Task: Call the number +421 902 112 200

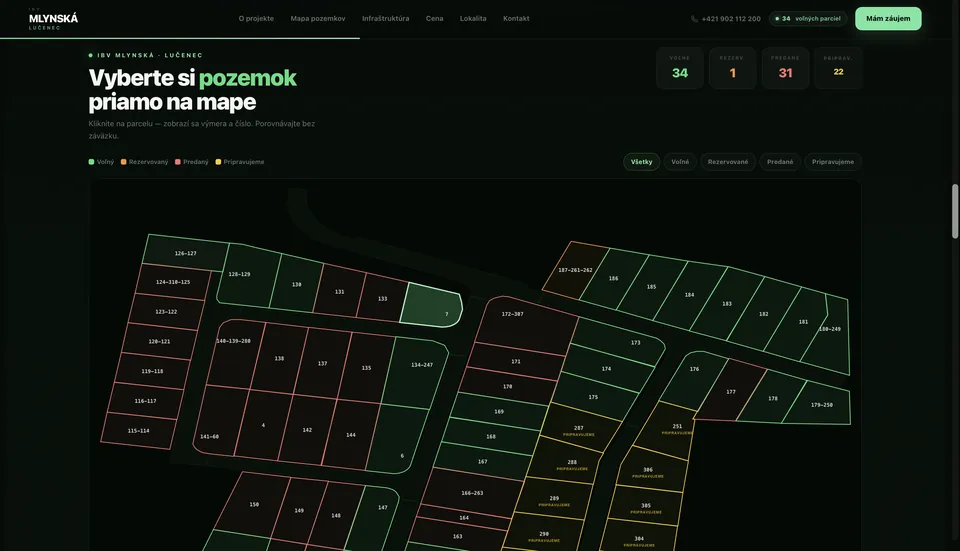Action: (x=731, y=19)
